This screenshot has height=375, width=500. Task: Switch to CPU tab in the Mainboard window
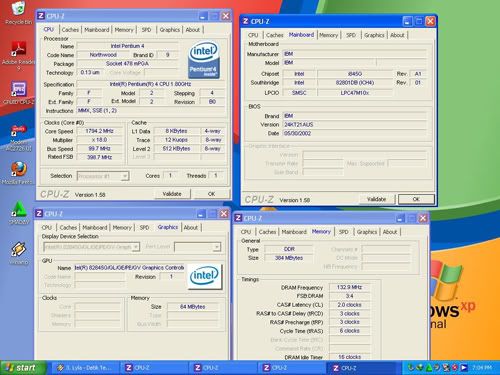point(253,35)
